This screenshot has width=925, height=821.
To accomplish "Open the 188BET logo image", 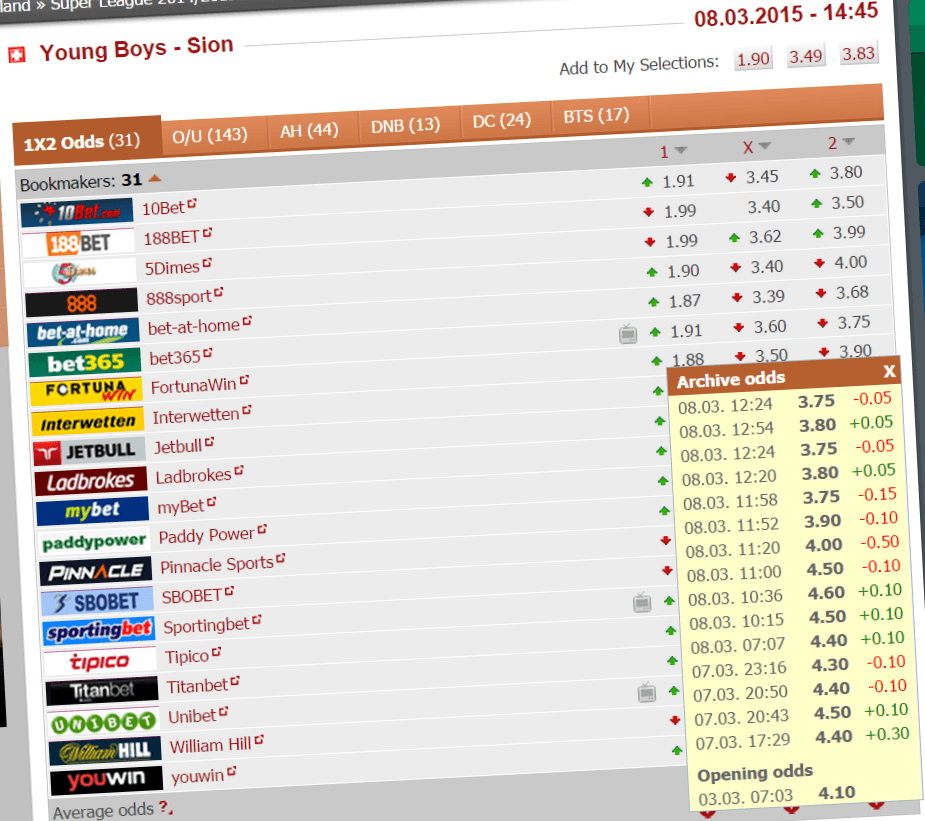I will 78,243.
